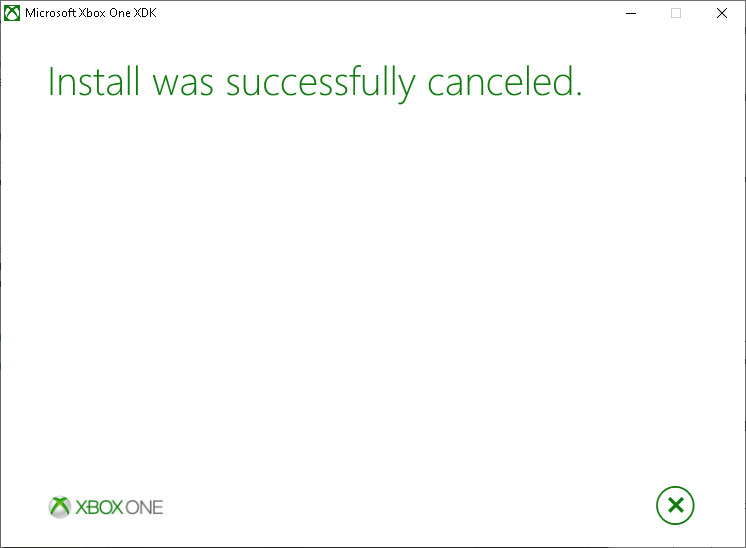The image size is (746, 548).
Task: Click the word "canceled." in the heading
Action: tap(505, 83)
